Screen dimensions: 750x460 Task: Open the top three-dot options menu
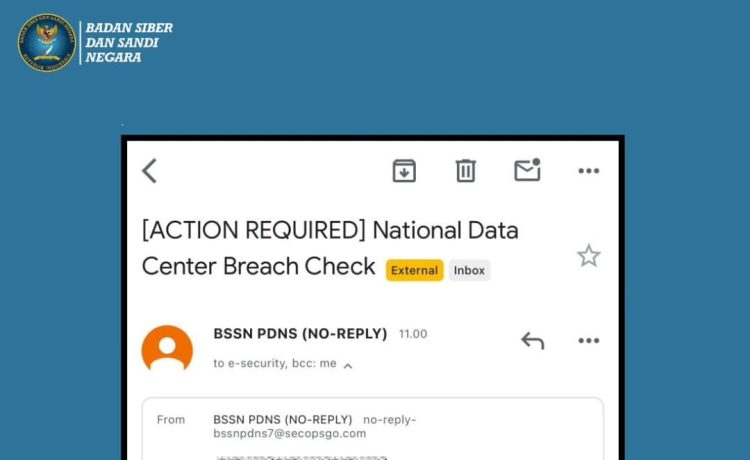pos(588,171)
